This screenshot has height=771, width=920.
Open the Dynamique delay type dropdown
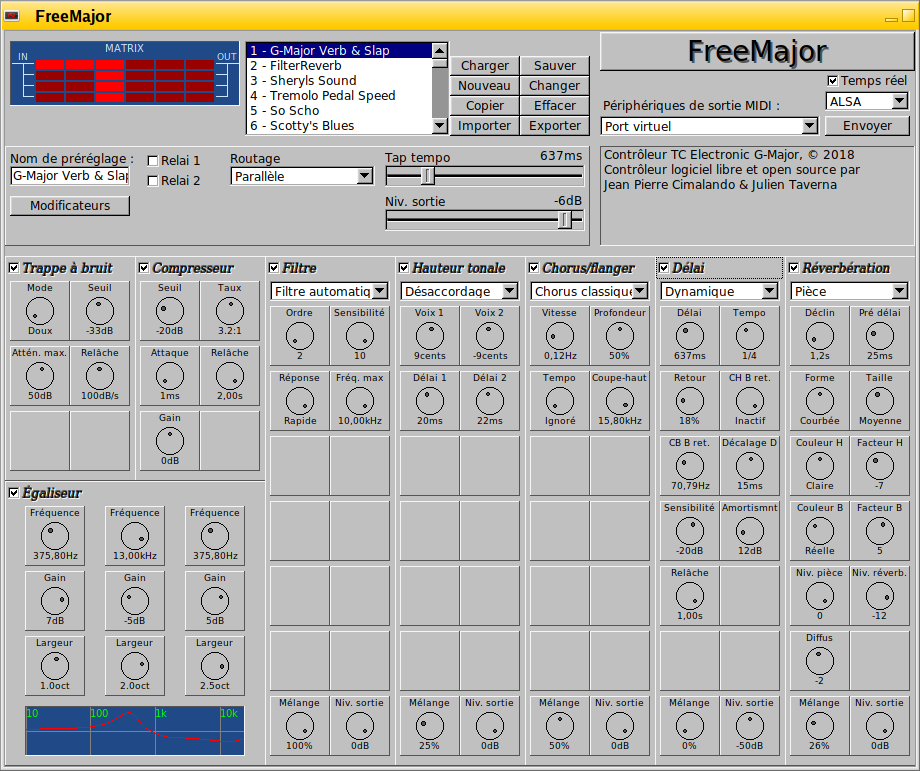pos(719,291)
